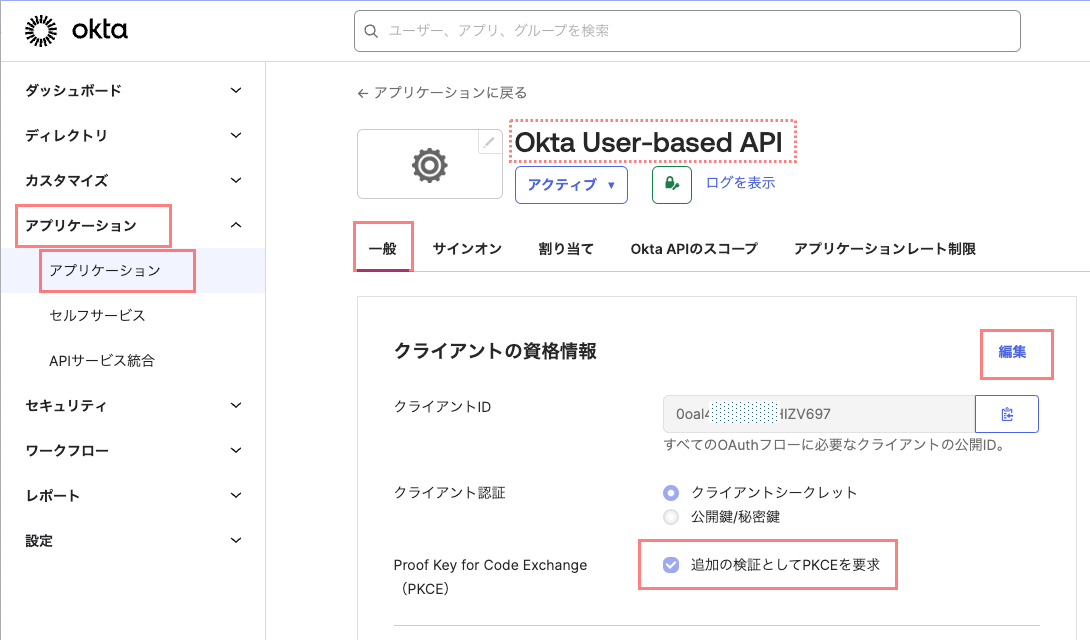Click the search magnifier icon
The width and height of the screenshot is (1090, 640).
372,31
